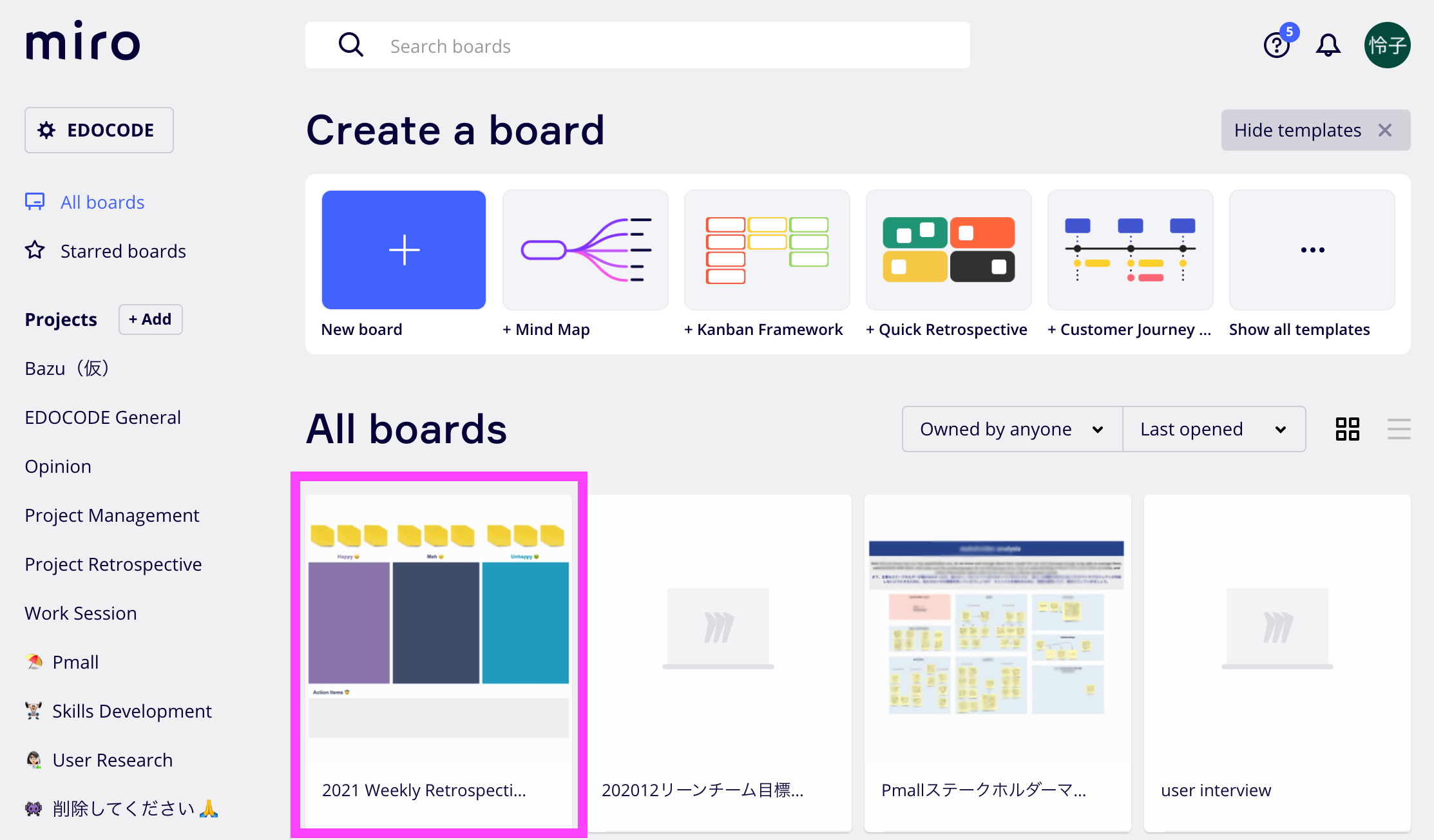Click the Show all templates link

pyautogui.click(x=1299, y=329)
